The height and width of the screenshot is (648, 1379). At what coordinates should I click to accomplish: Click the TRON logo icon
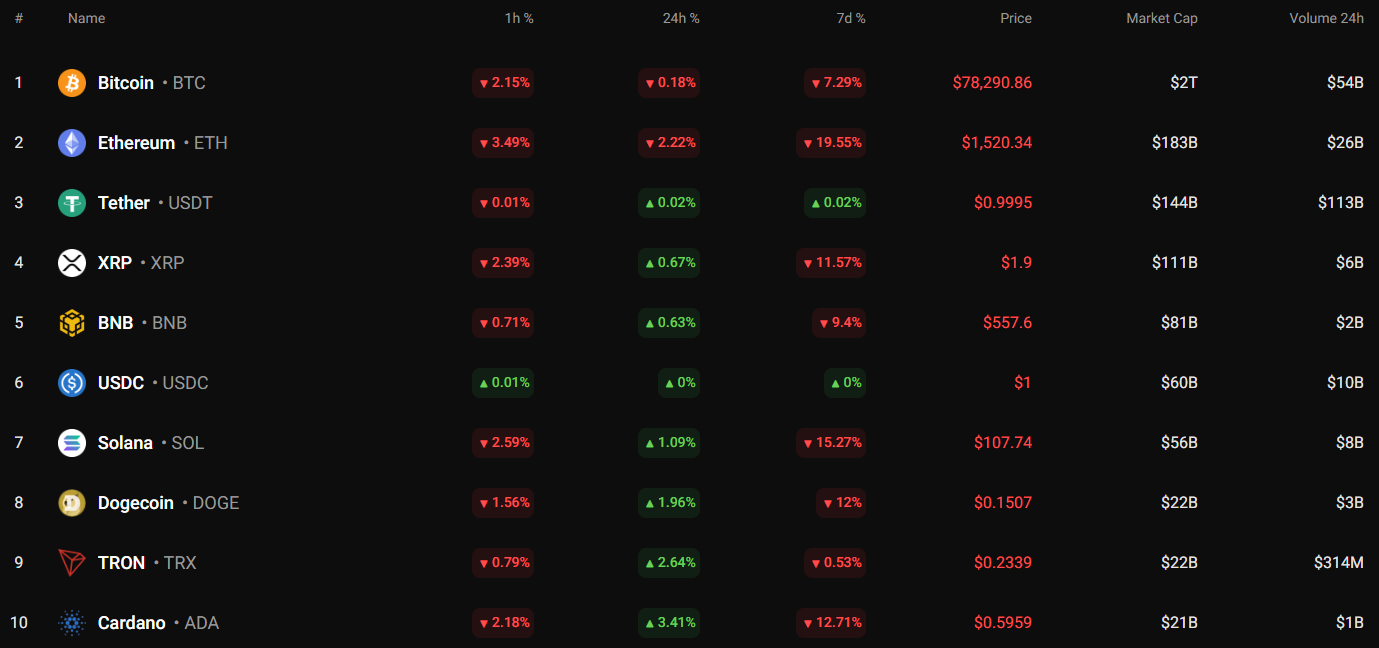(72, 563)
